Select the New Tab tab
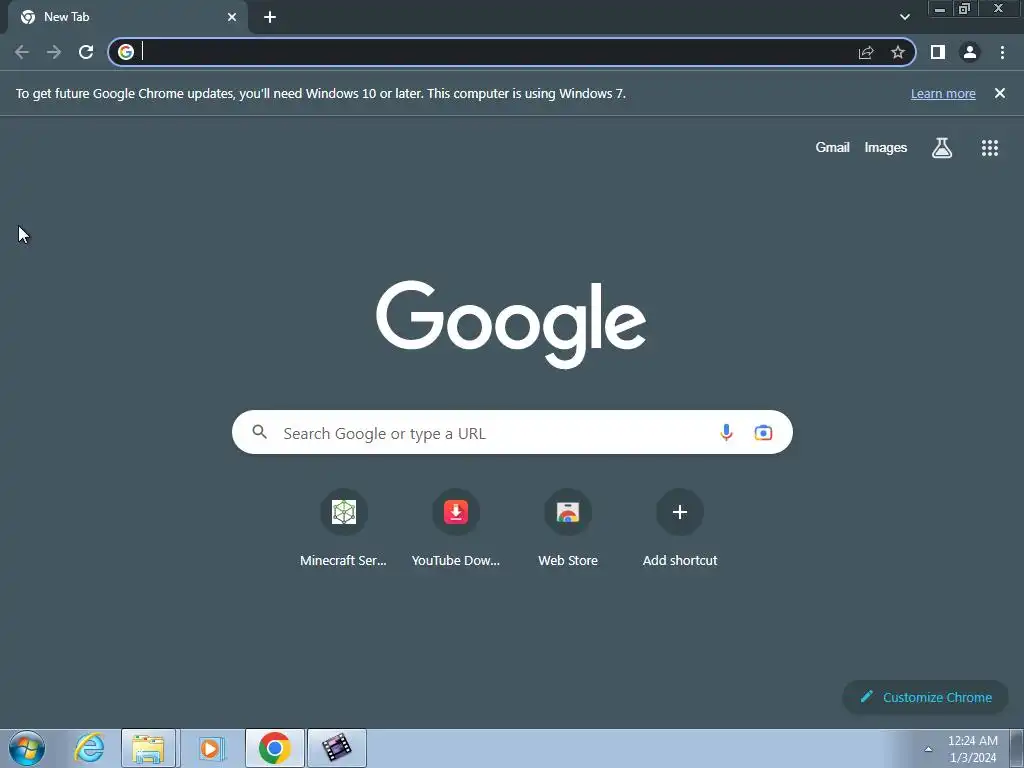Viewport: 1024px width, 768px height. click(127, 17)
